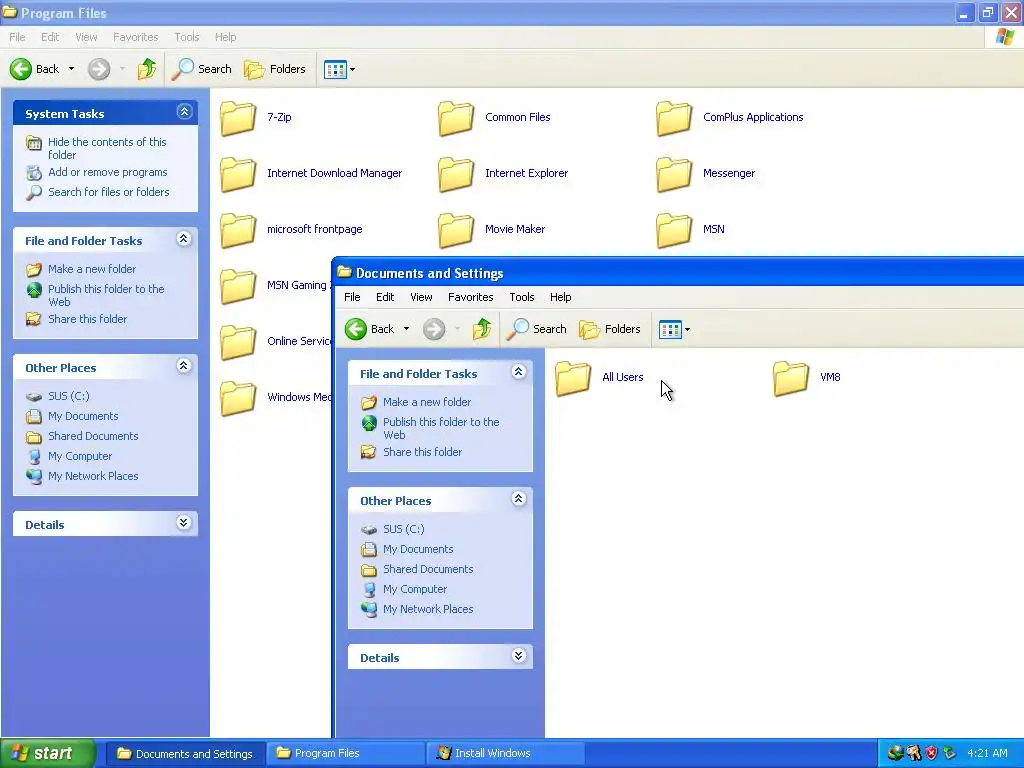Image resolution: width=1024 pixels, height=768 pixels.
Task: Select the MSN Gaming Zone folder icon
Action: coord(238,286)
